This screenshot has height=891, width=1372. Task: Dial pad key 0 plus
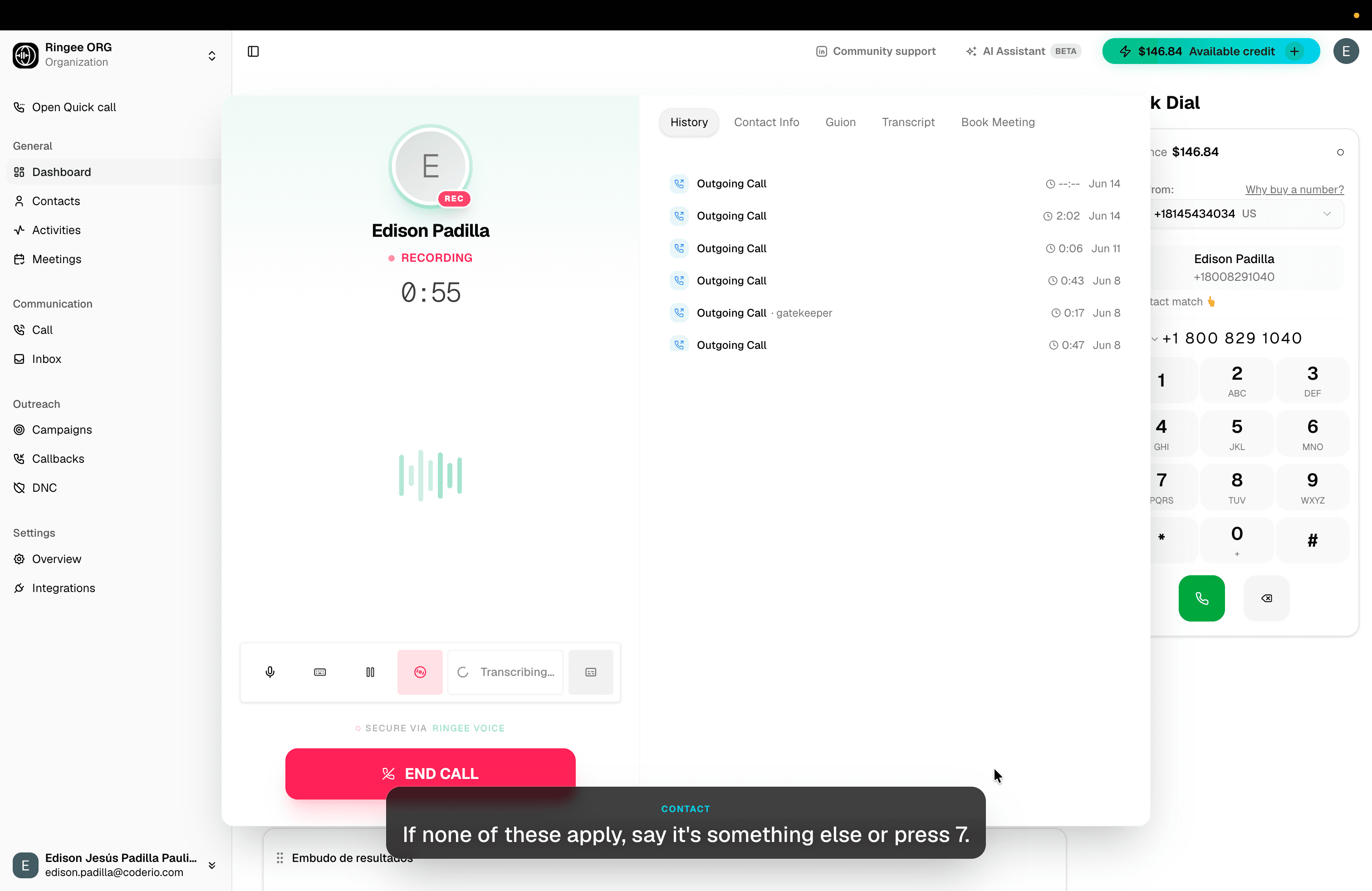click(1236, 541)
